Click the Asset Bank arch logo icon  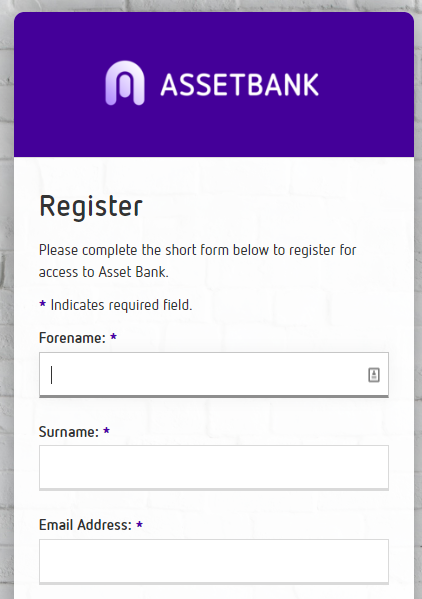tap(125, 83)
